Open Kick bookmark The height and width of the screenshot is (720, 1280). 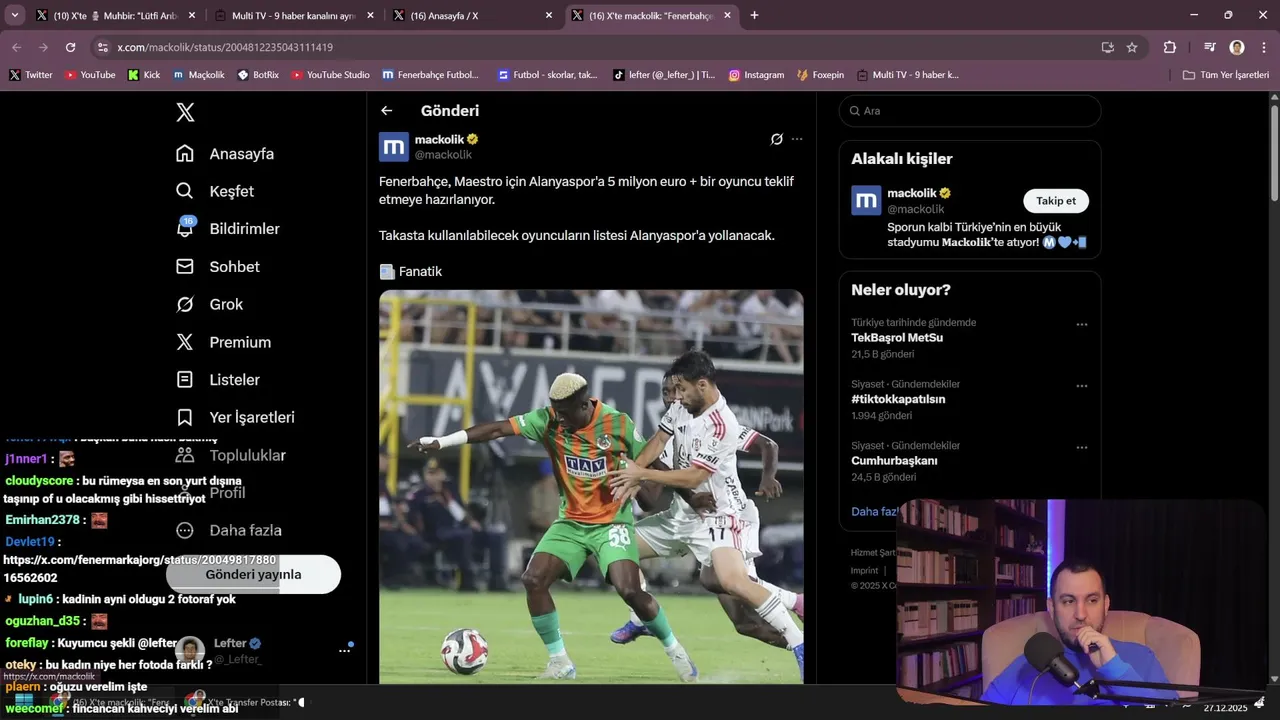coord(144,75)
